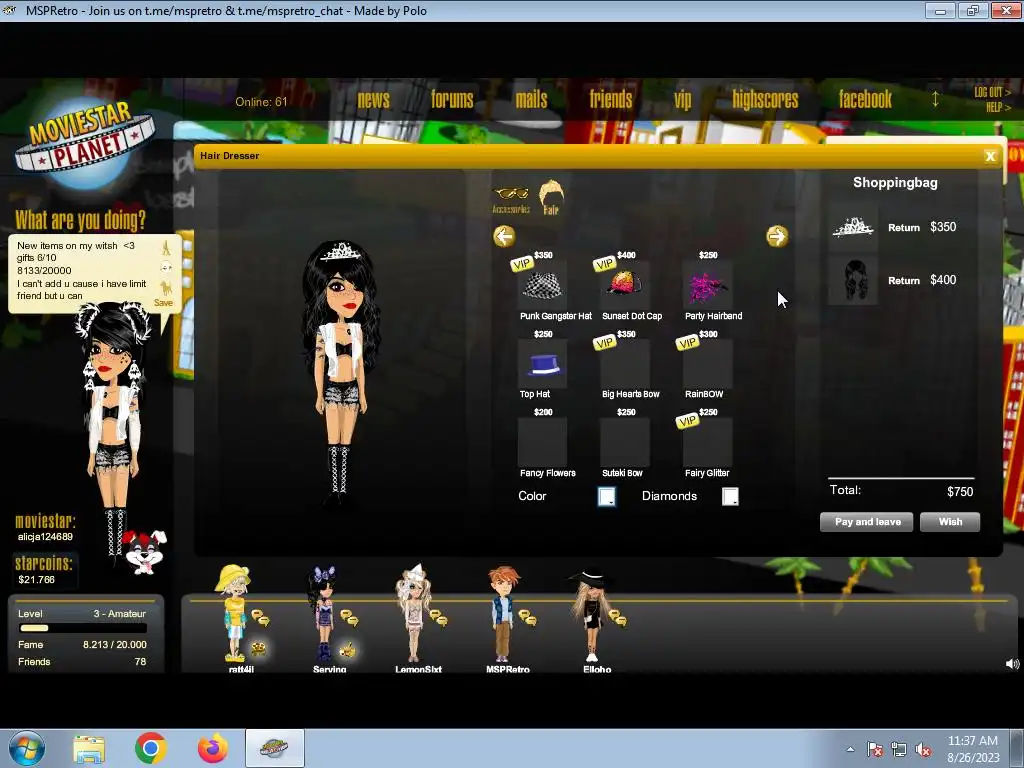Select the Big Hearts Bow item
Screen dimensions: 1024x768
point(625,364)
